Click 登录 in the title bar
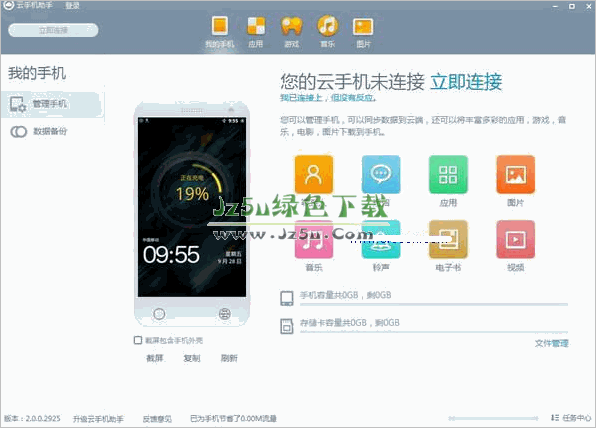 point(72,5)
